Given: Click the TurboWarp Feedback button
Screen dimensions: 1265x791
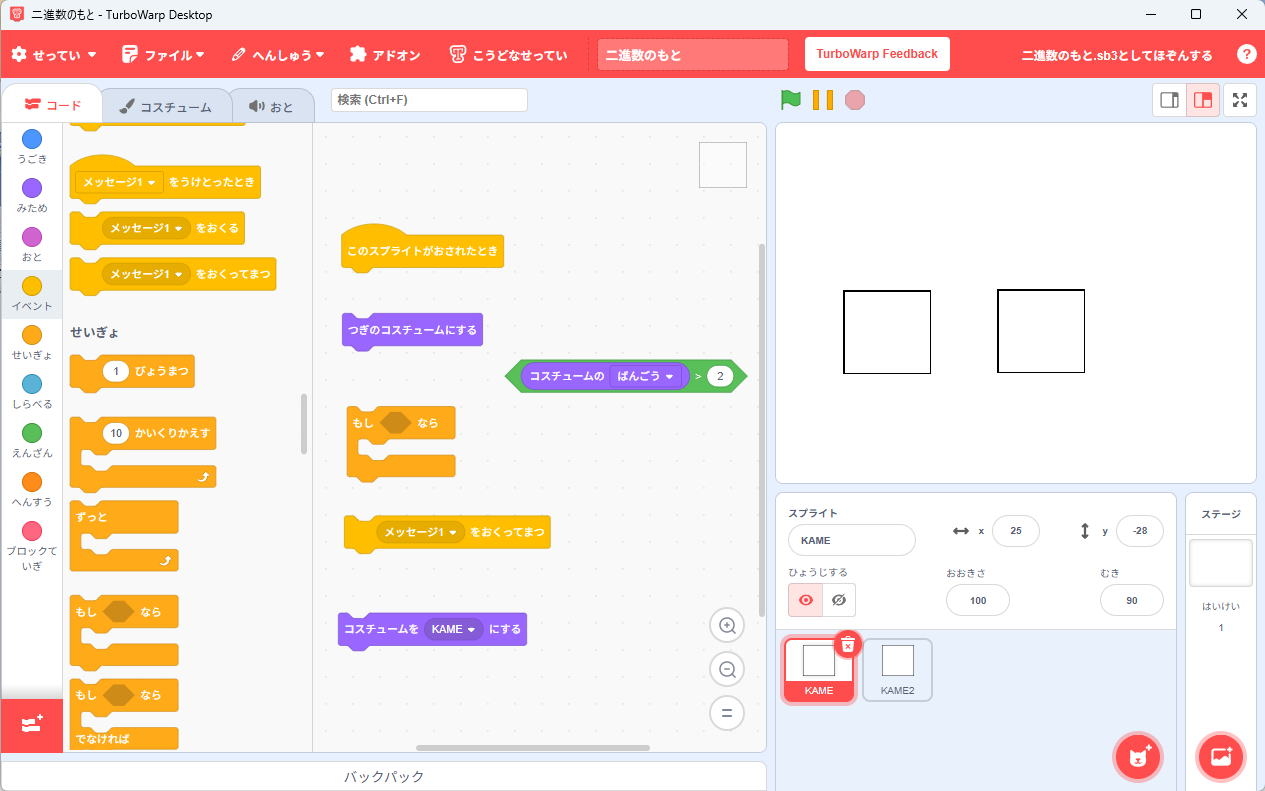Looking at the screenshot, I should [x=877, y=54].
